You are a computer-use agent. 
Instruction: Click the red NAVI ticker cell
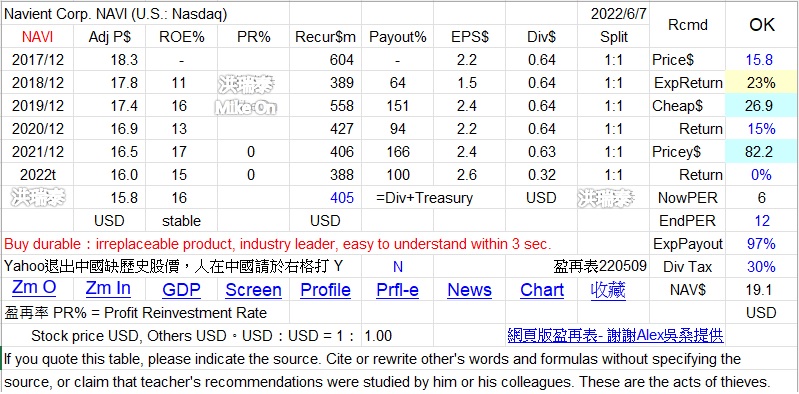point(38,37)
